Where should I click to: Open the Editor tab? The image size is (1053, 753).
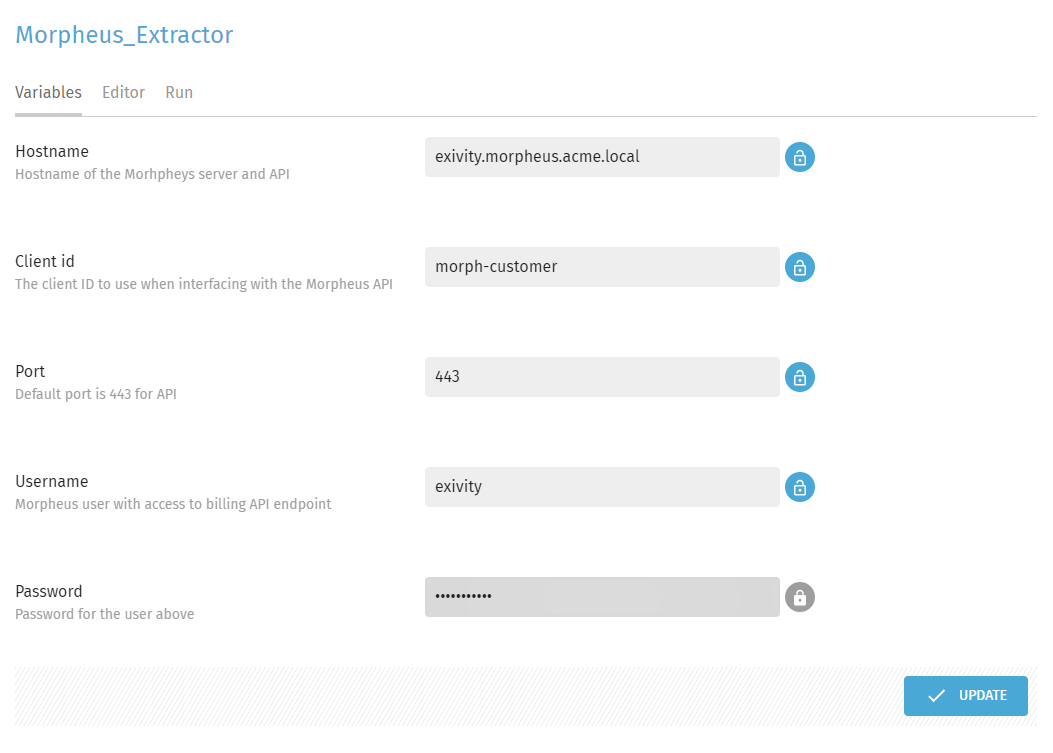point(123,93)
